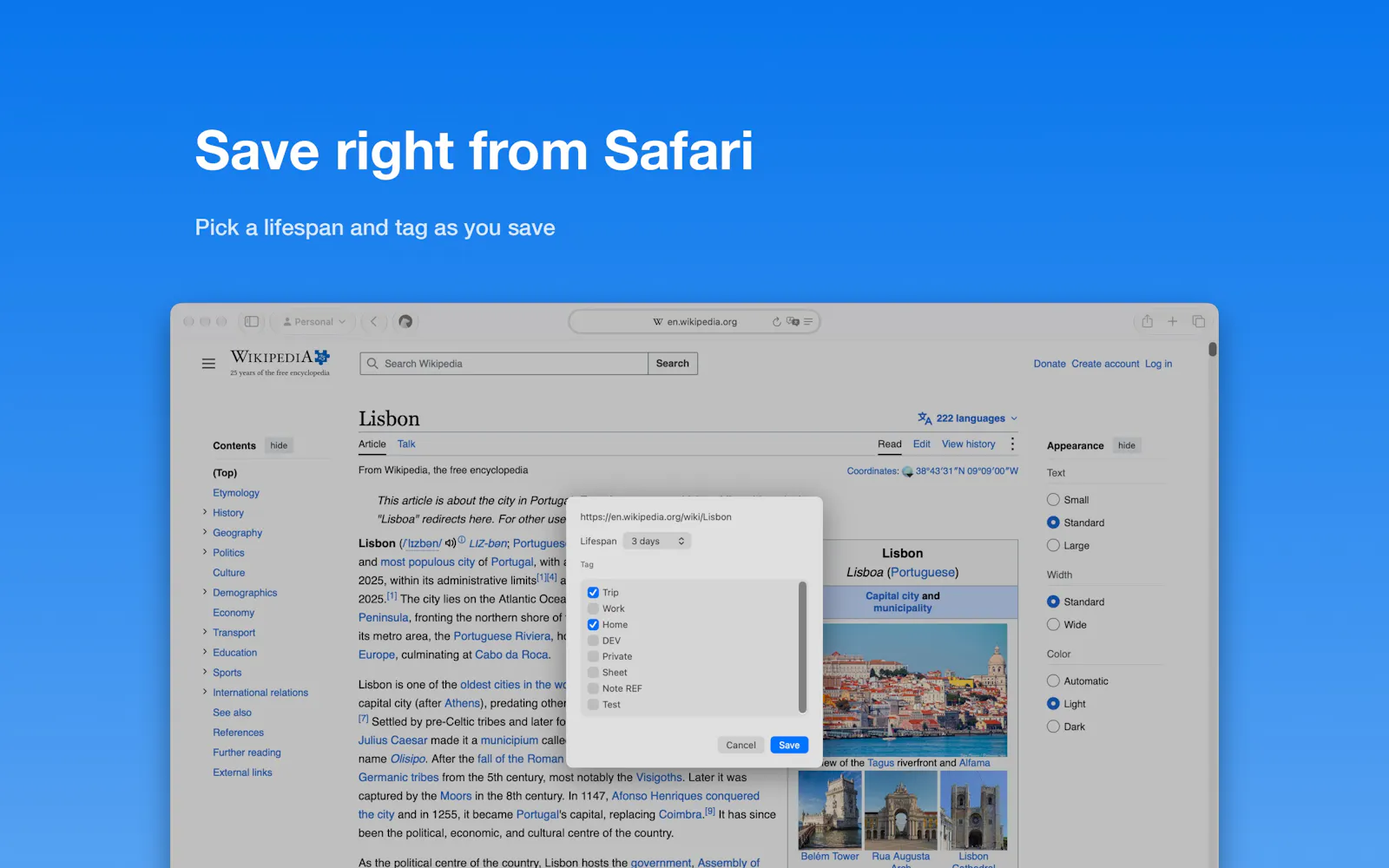Image resolution: width=1389 pixels, height=868 pixels.
Task: Click the Safari back arrow button
Action: pos(374,321)
